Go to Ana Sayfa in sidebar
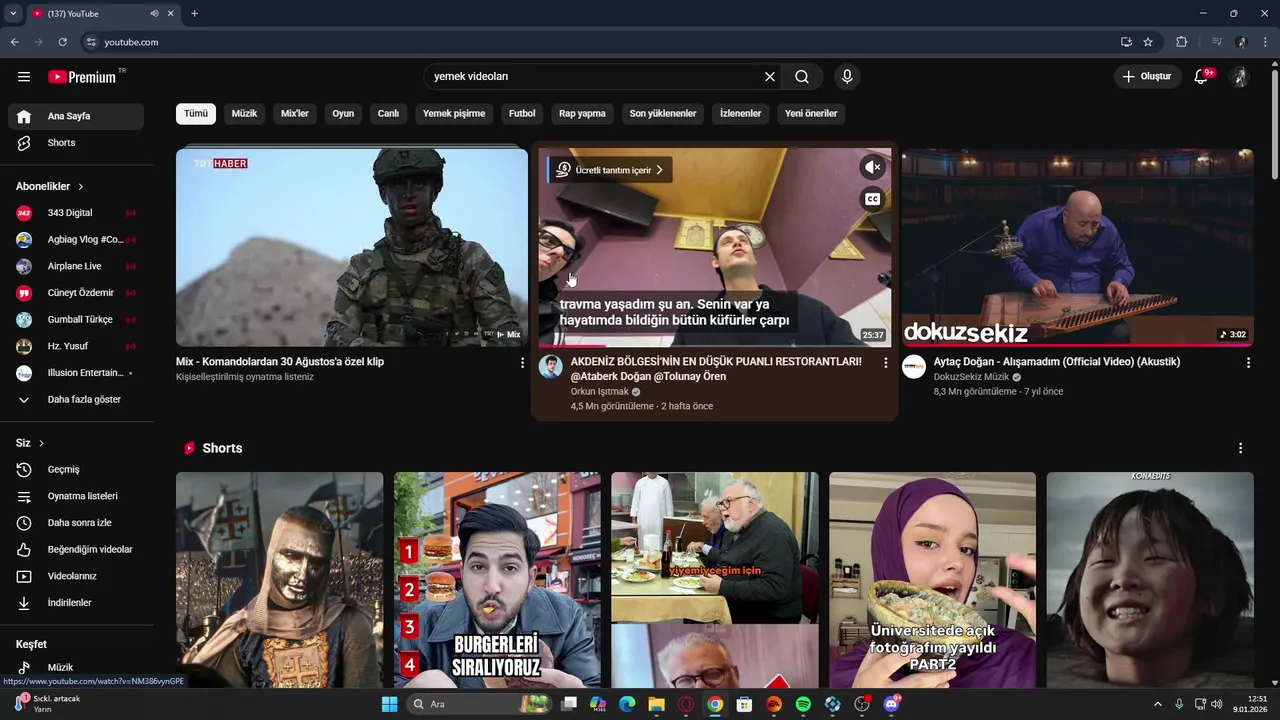The image size is (1280, 720). point(76,116)
